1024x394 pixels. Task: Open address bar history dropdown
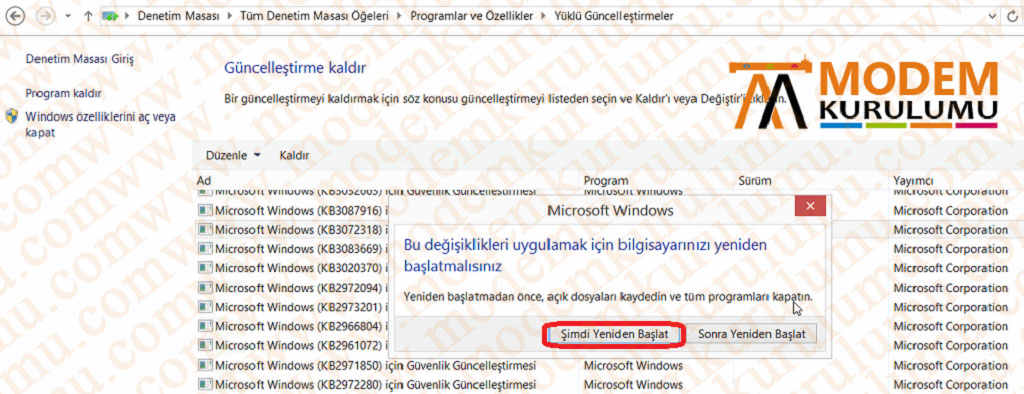(x=992, y=16)
